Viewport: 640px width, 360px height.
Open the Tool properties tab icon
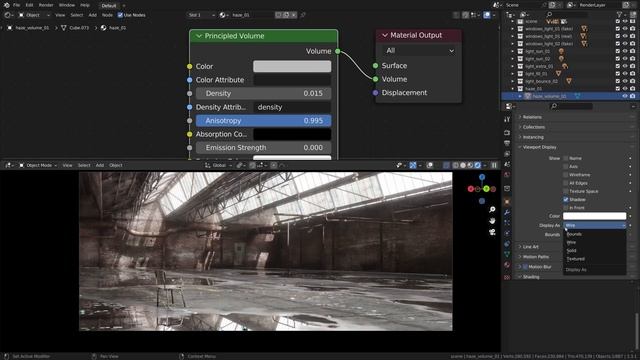(507, 119)
